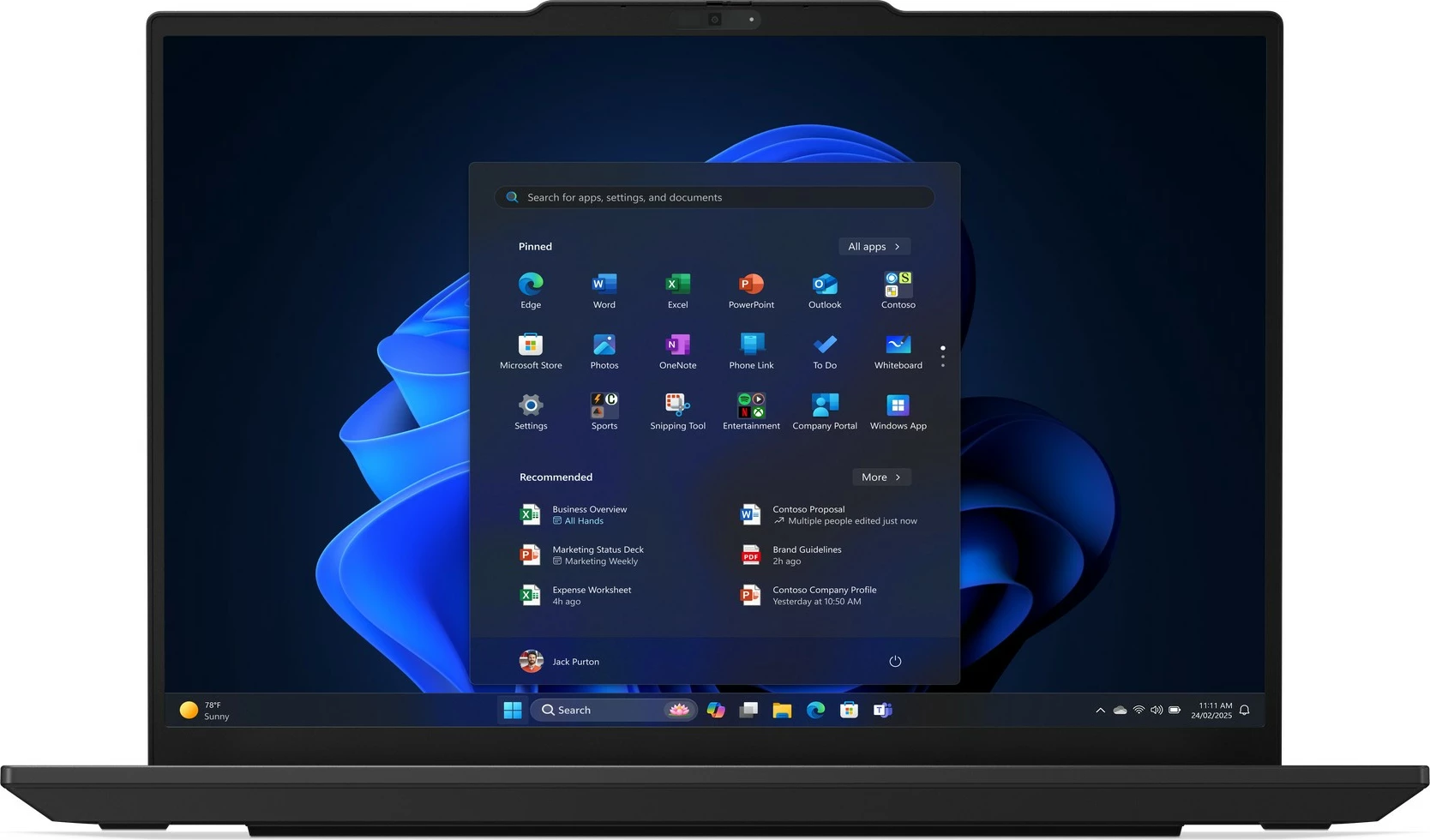This screenshot has width=1430, height=840.
Task: Click the power button
Action: pyautogui.click(x=895, y=661)
